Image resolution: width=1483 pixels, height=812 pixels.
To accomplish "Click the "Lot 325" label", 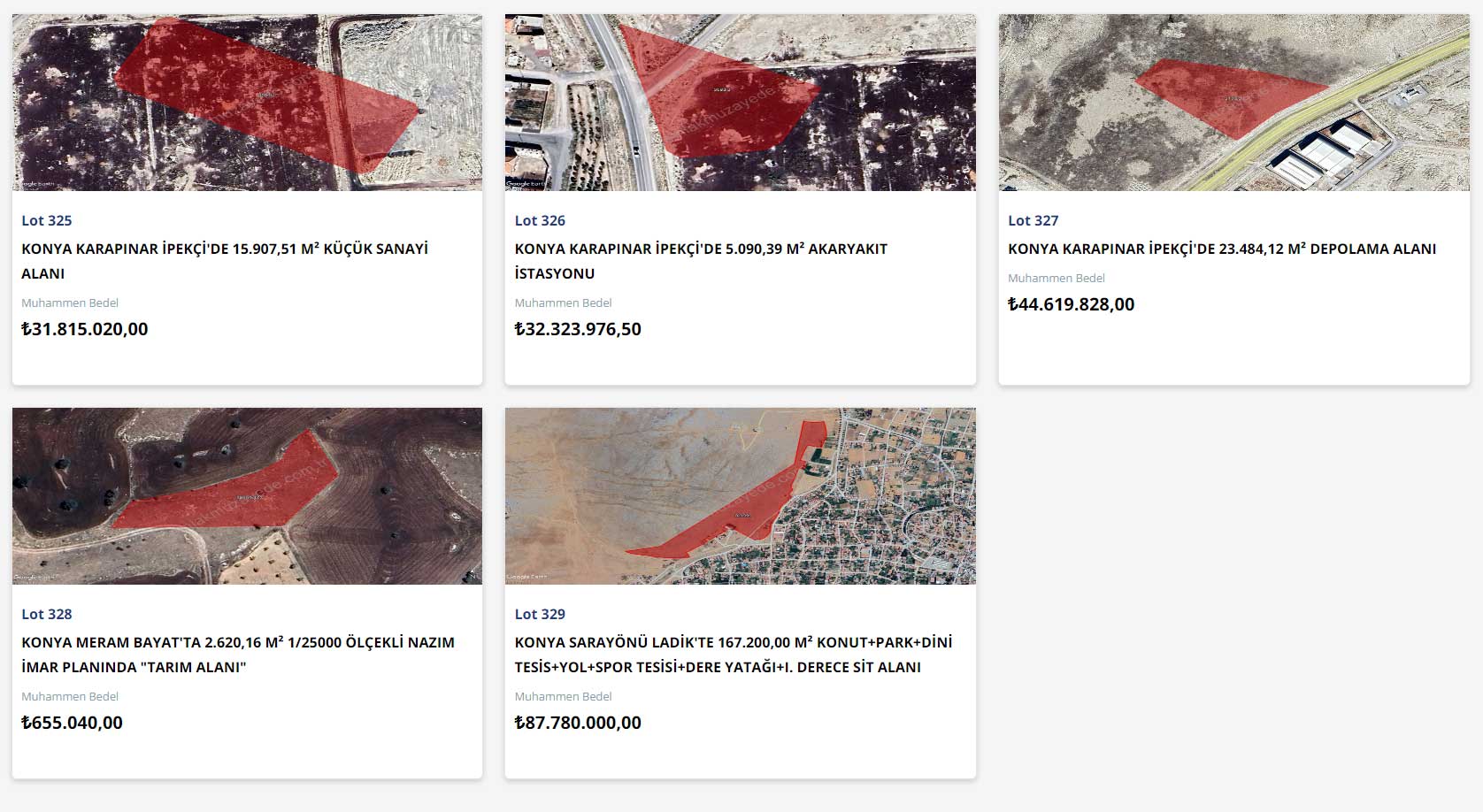I will coord(47,220).
